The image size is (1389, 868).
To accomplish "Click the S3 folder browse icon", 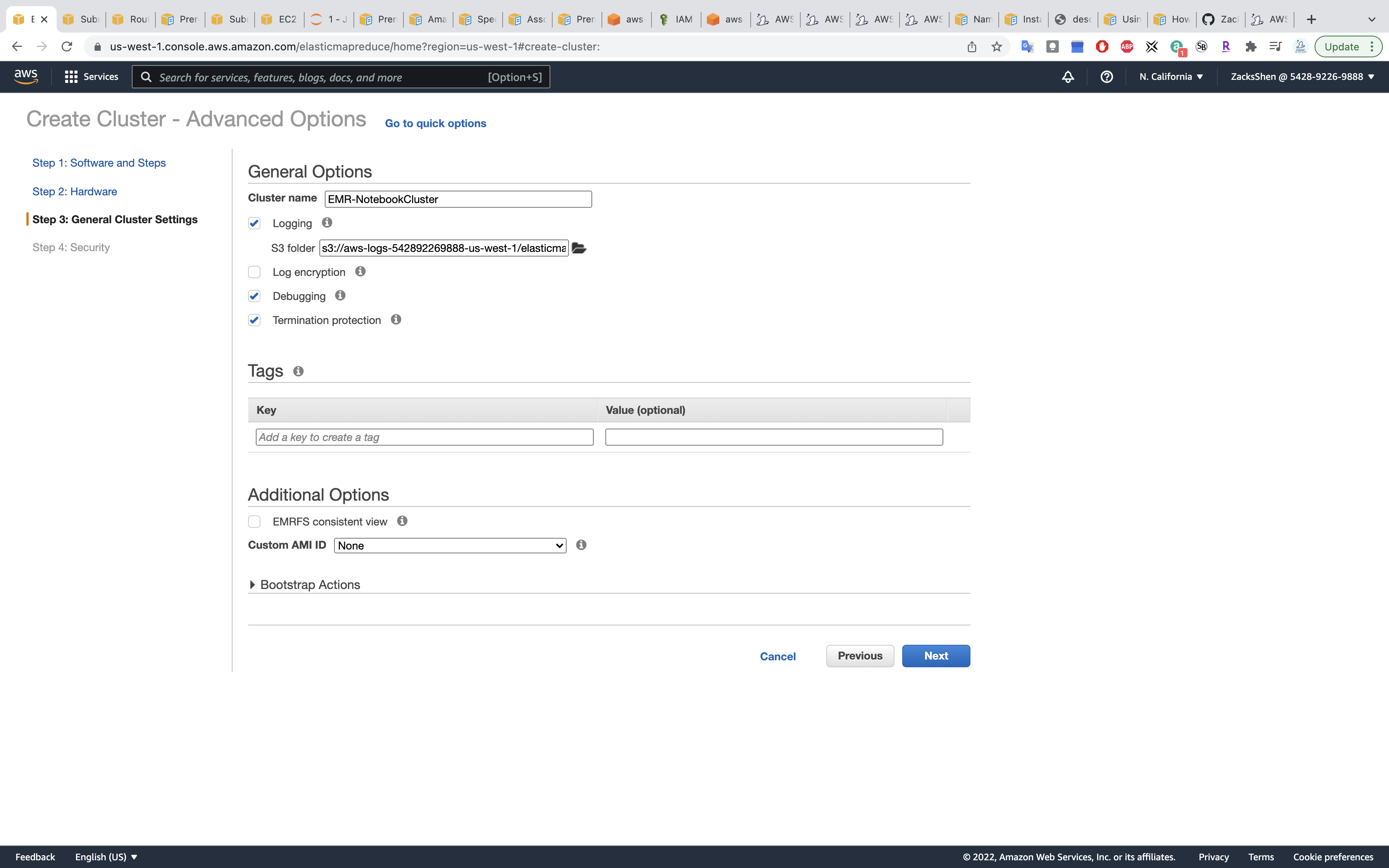I will pyautogui.click(x=579, y=248).
